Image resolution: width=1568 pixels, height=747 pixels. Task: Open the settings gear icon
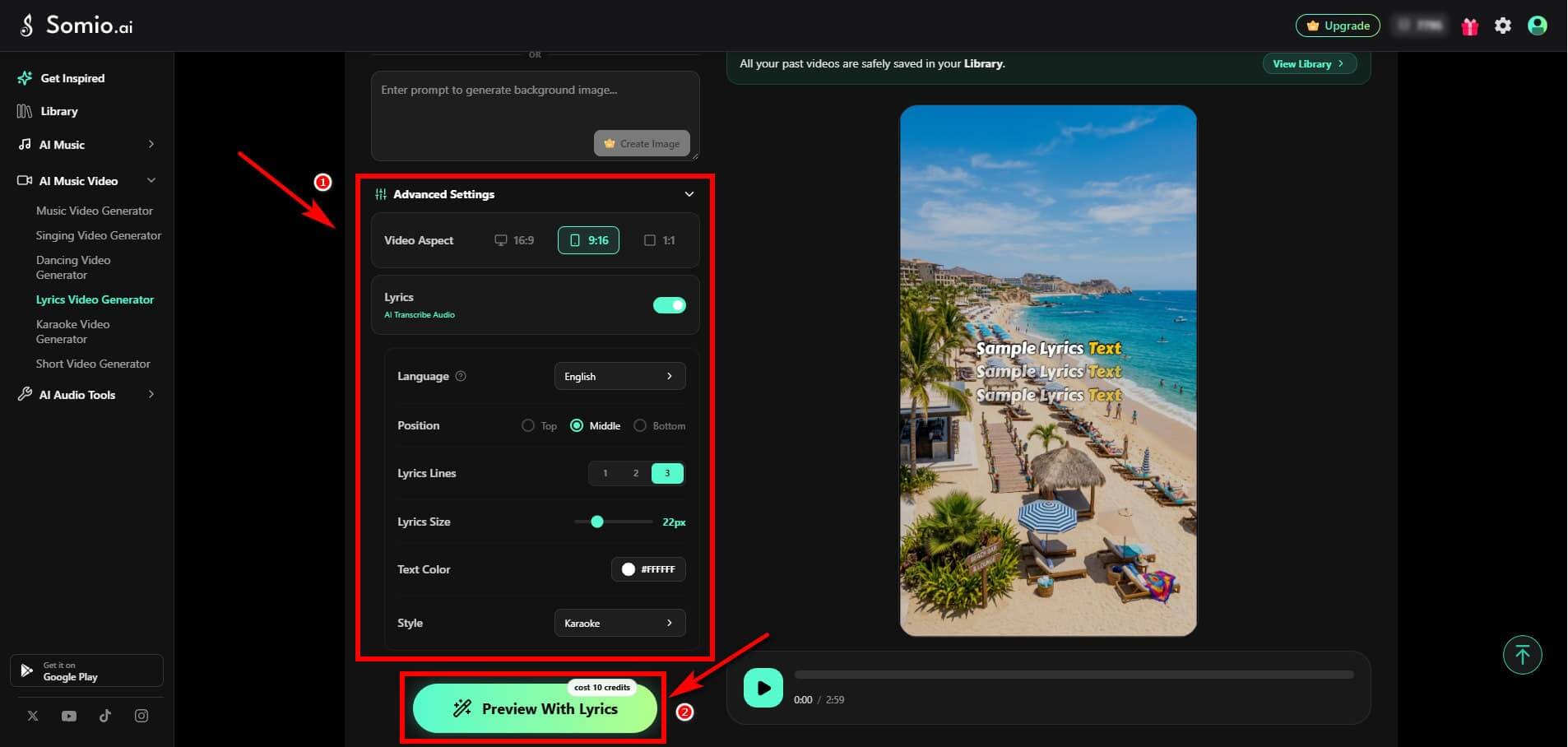[x=1503, y=26]
